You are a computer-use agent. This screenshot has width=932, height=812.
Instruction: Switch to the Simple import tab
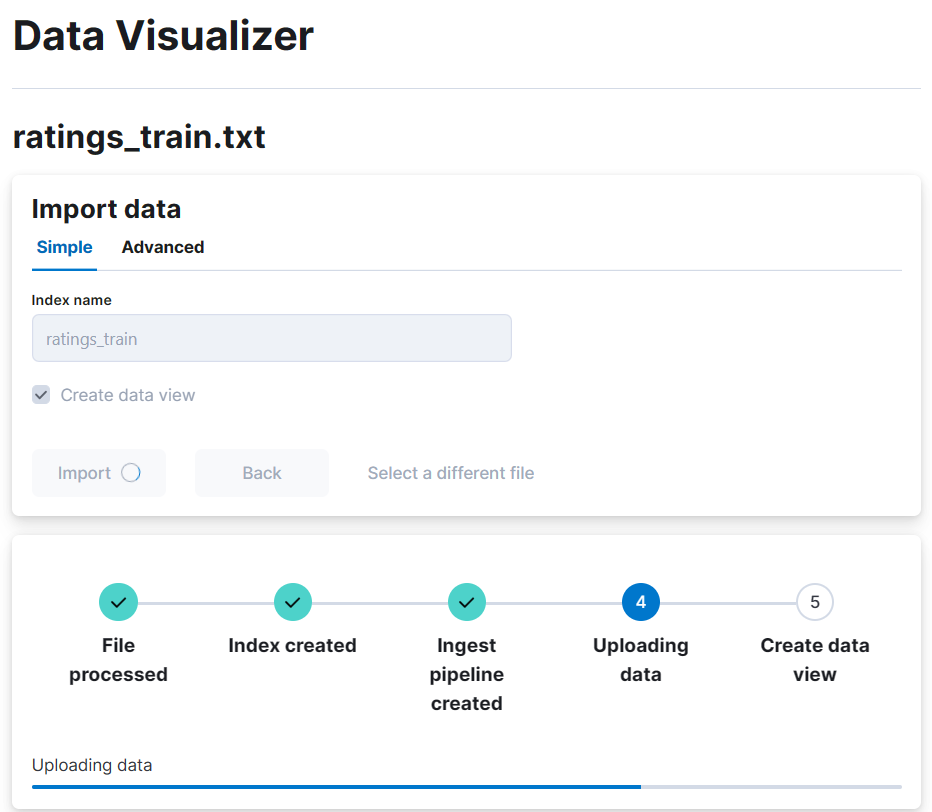coord(64,247)
